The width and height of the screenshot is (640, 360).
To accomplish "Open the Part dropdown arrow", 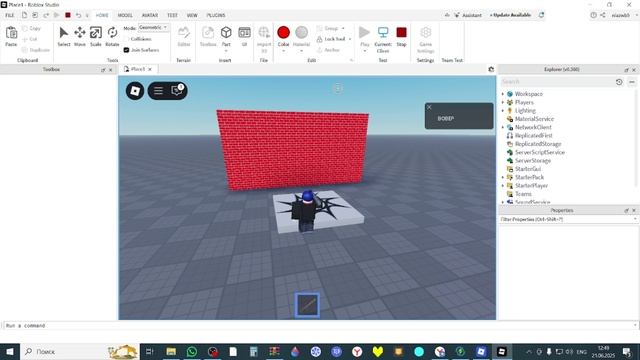I will (x=226, y=51).
